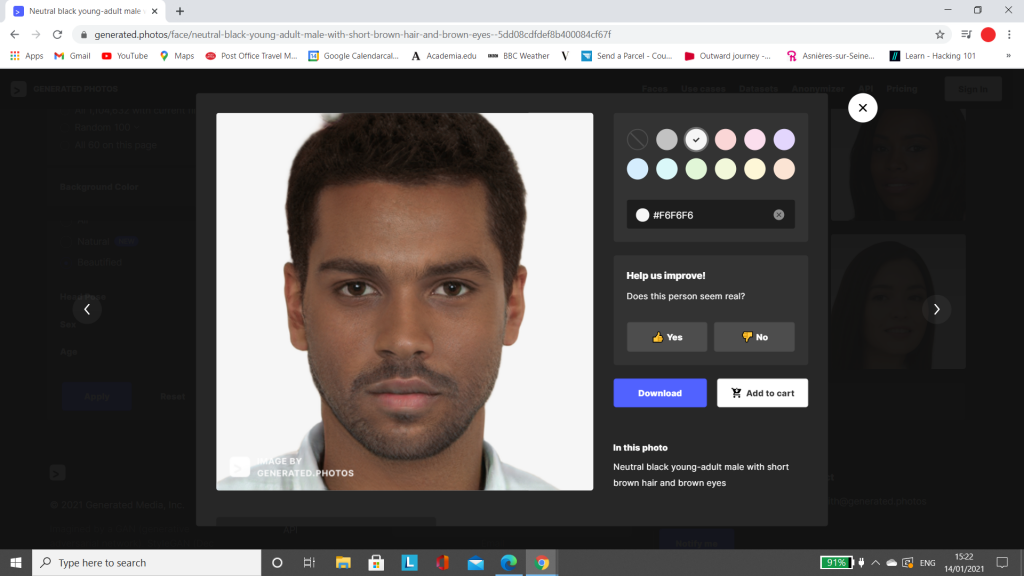Open the Mail app on taskbar
This screenshot has height=576, width=1024.
[x=476, y=562]
